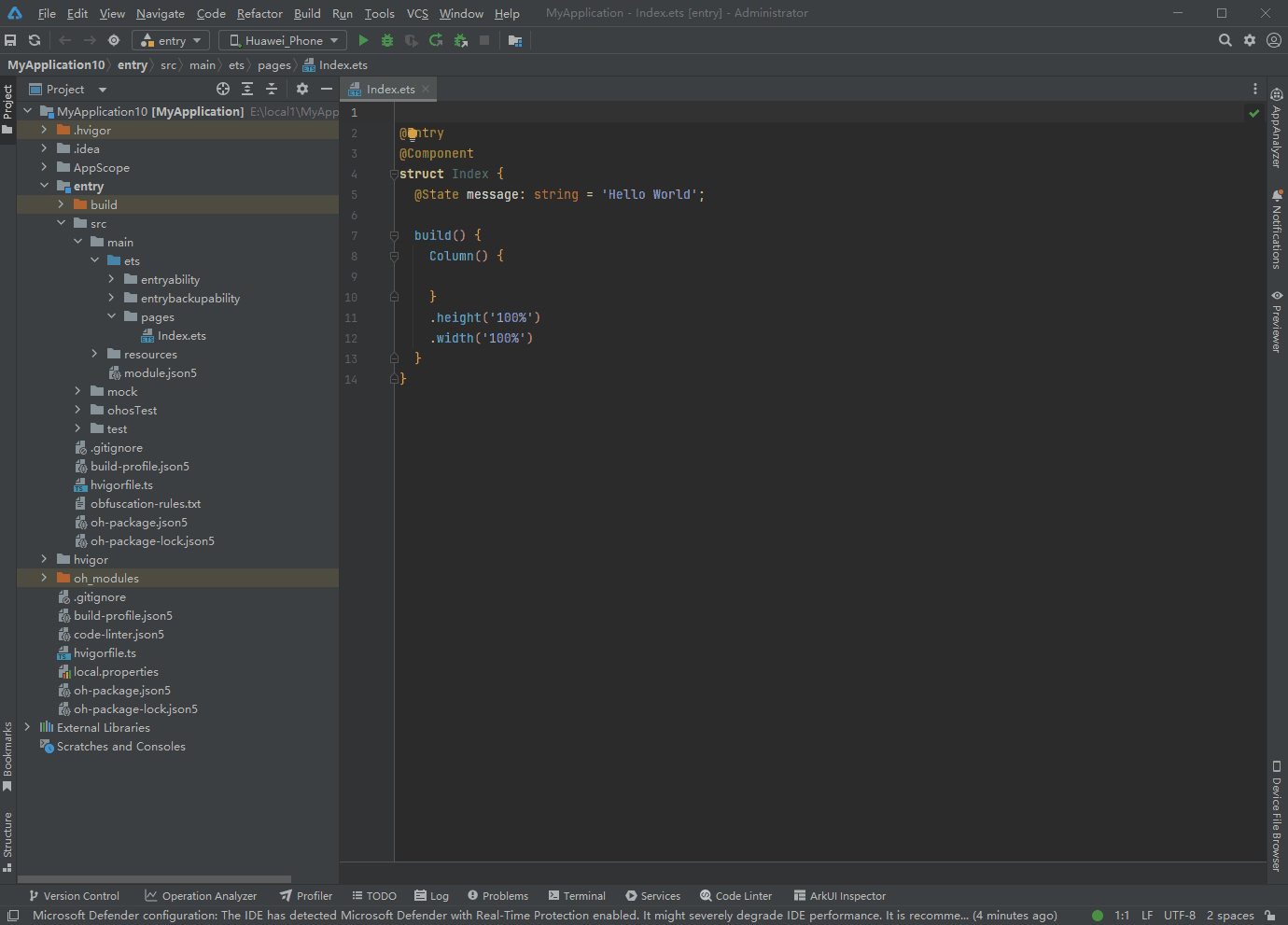
Task: Expand the resources folder
Action: click(x=94, y=354)
